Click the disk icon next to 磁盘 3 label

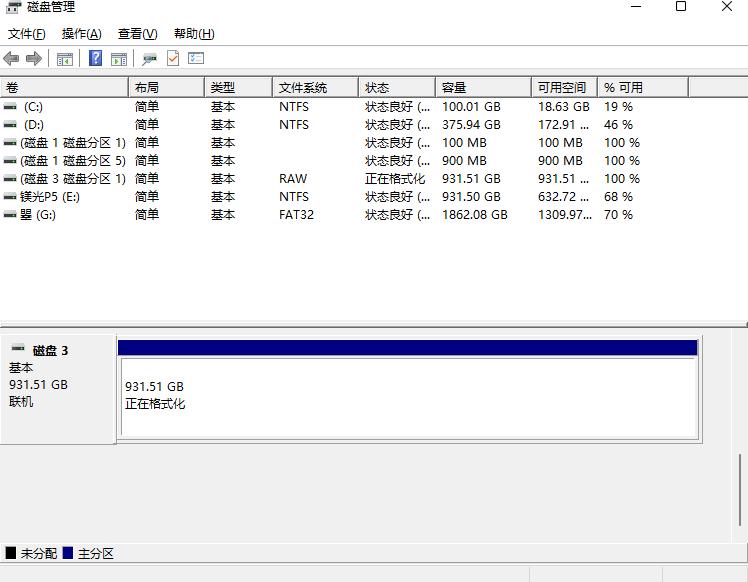[x=18, y=348]
